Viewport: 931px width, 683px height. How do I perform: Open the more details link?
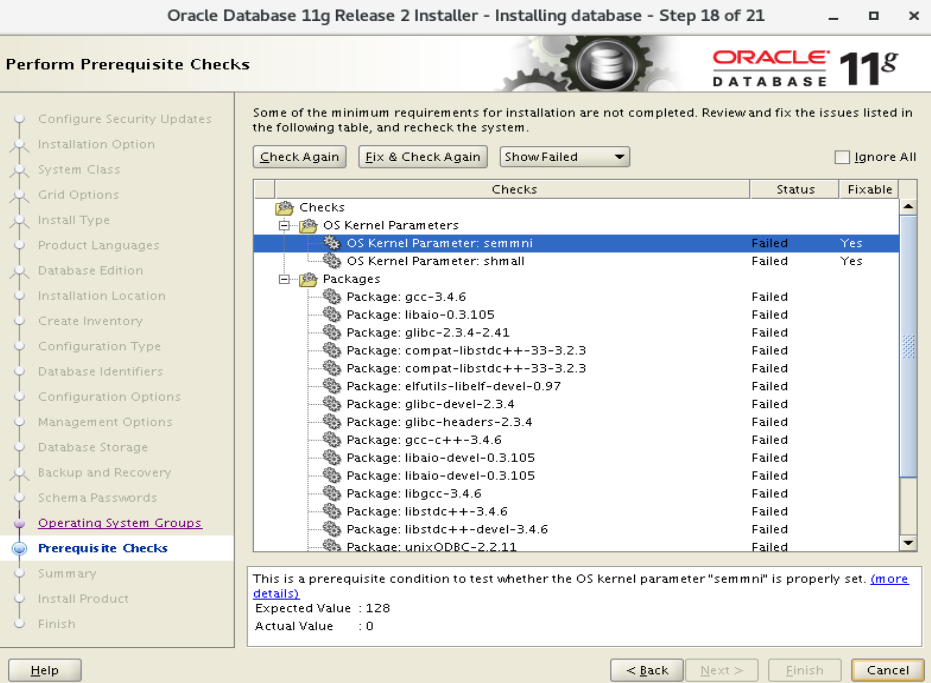click(x=889, y=579)
